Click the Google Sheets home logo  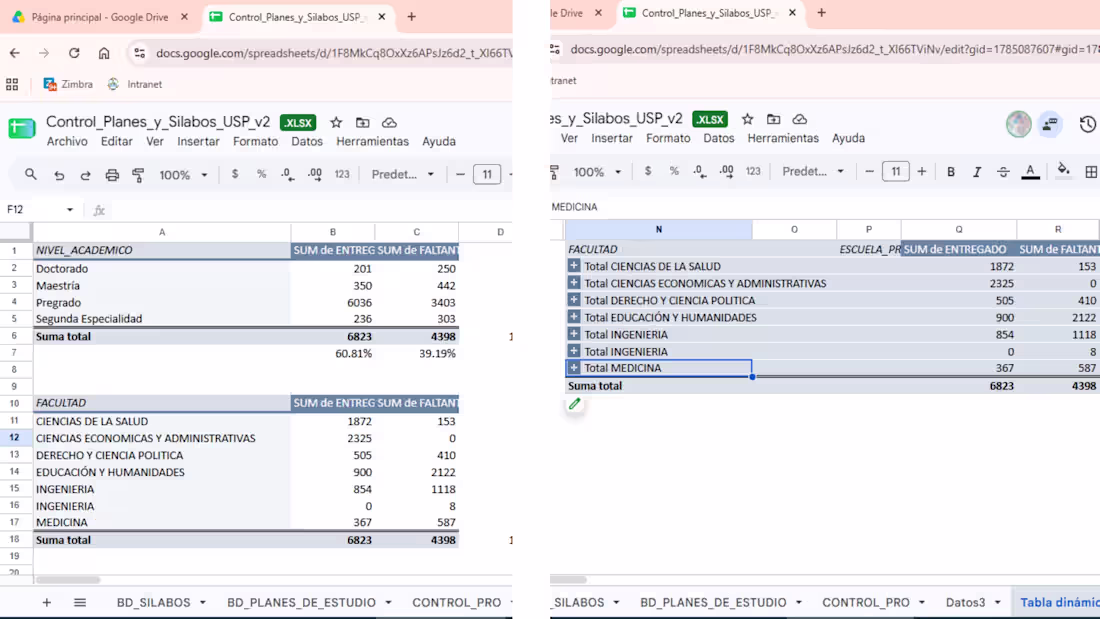22,128
